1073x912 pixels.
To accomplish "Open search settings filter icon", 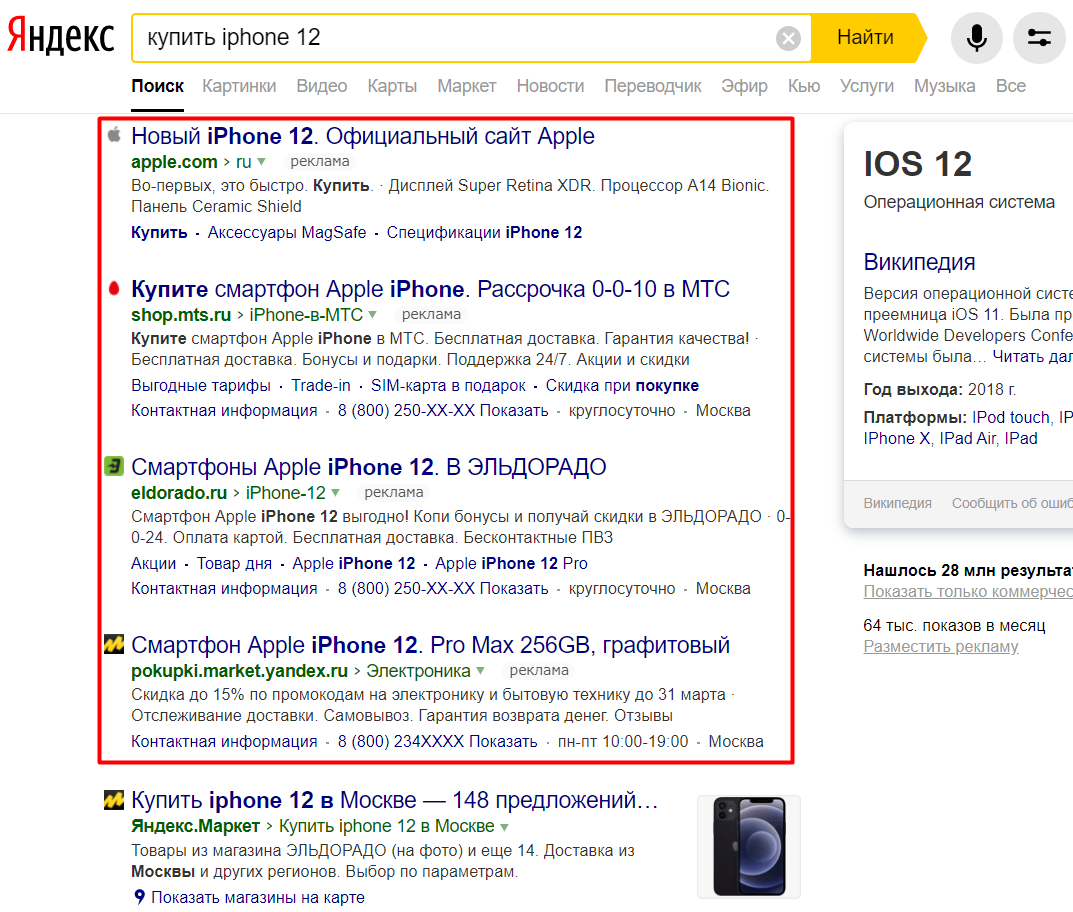I will 1039,38.
